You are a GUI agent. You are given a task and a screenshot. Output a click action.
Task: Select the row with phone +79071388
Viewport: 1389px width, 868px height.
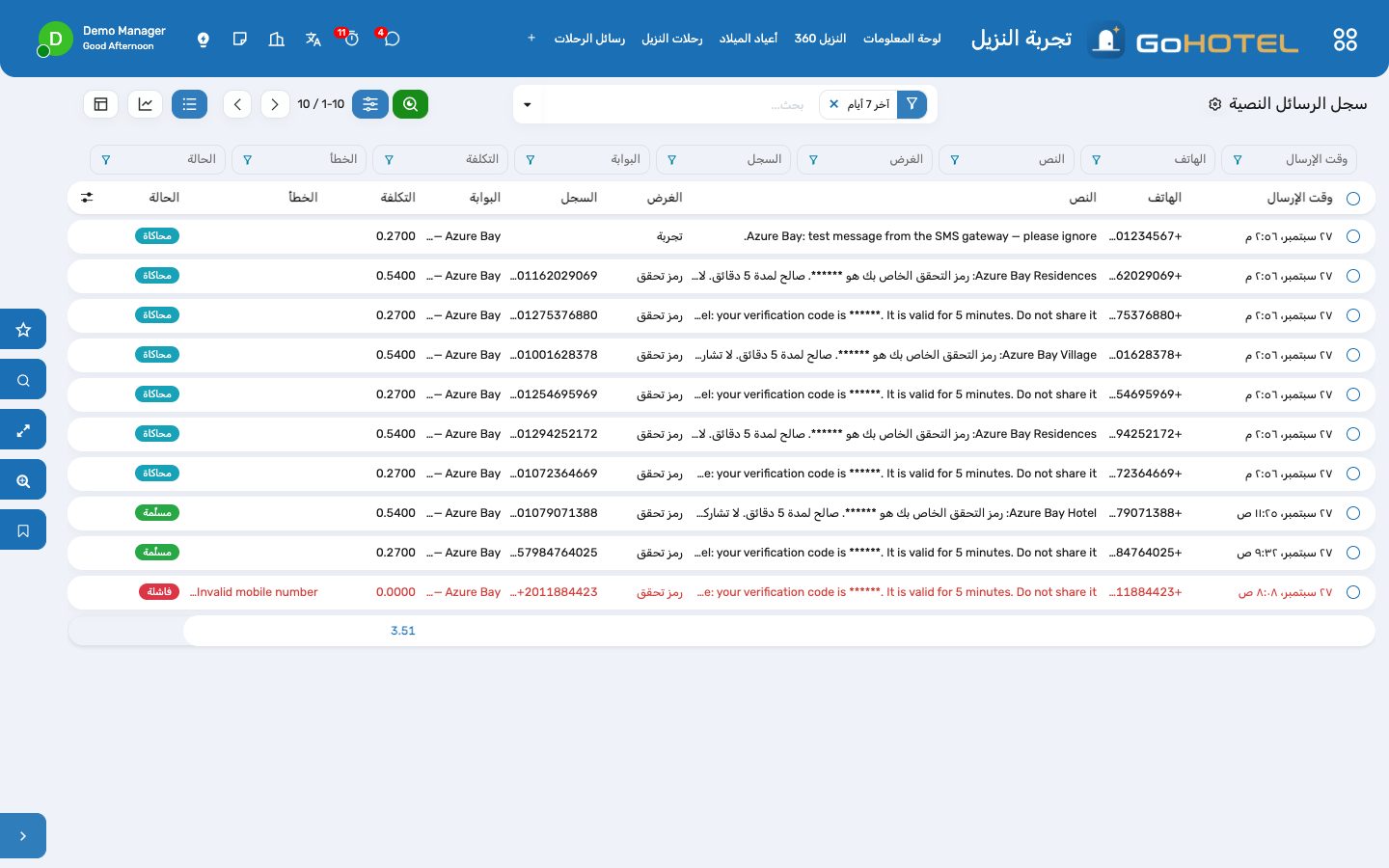click(1353, 513)
